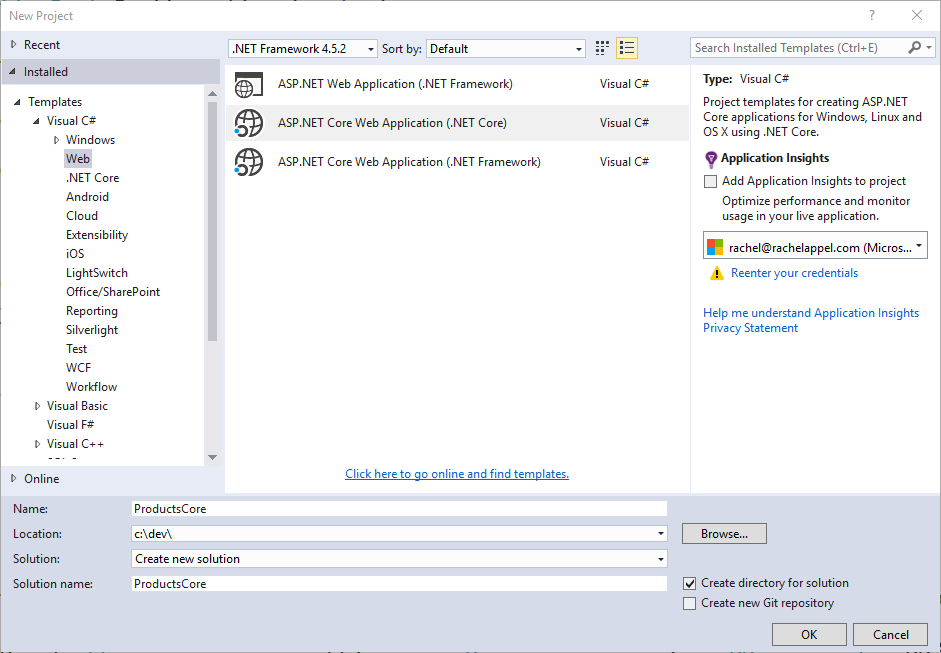
Task: Select the WCF template category
Action: (79, 368)
